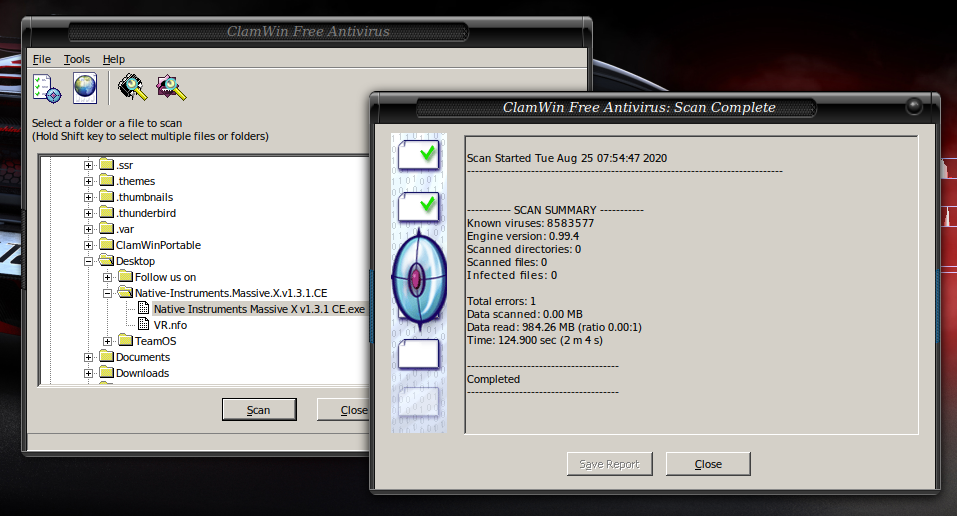Click the 'Engine version: 0.99.4' line
This screenshot has width=957, height=516.
522,236
